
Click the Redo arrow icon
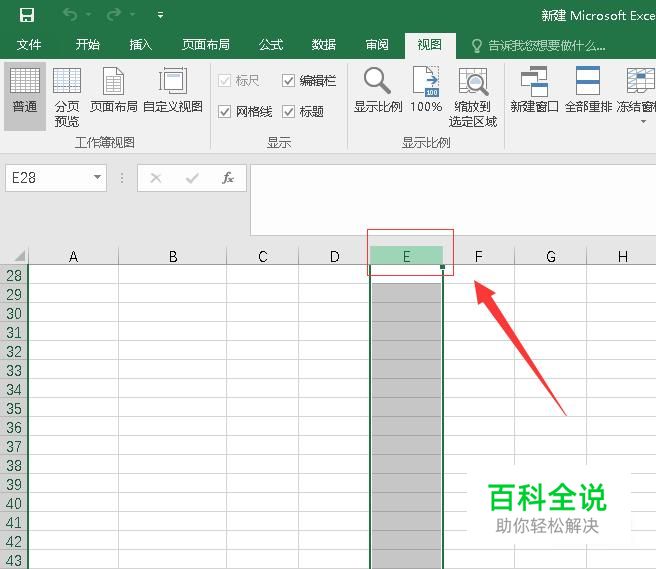click(113, 15)
